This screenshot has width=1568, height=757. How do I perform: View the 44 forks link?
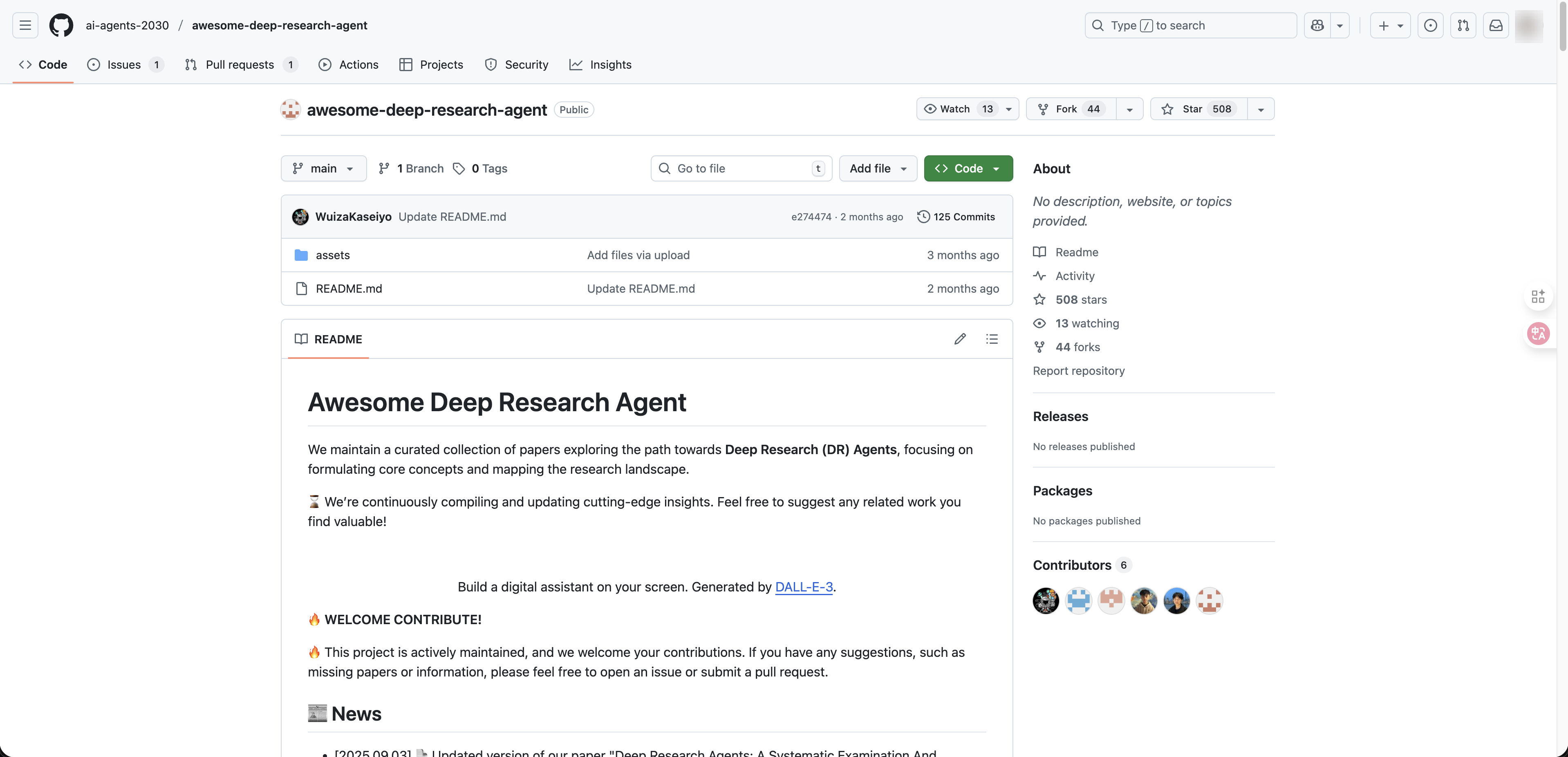[x=1066, y=347]
